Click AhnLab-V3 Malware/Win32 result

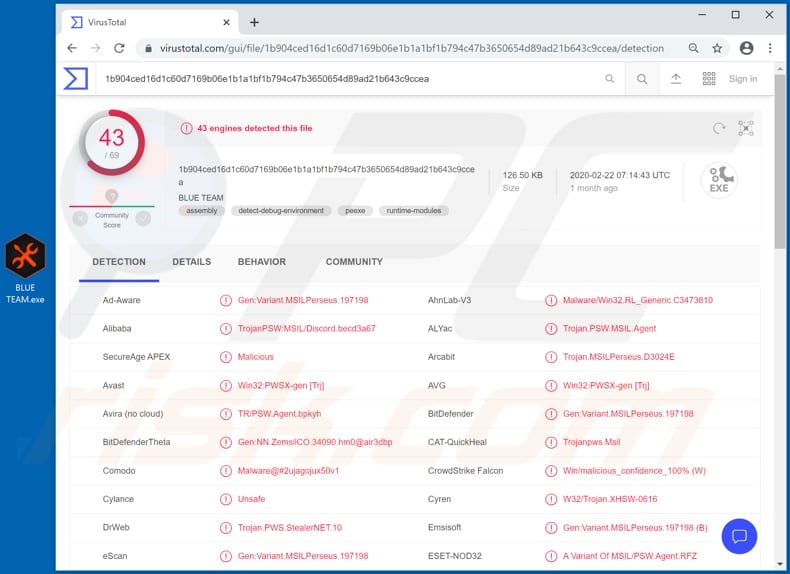(x=638, y=300)
